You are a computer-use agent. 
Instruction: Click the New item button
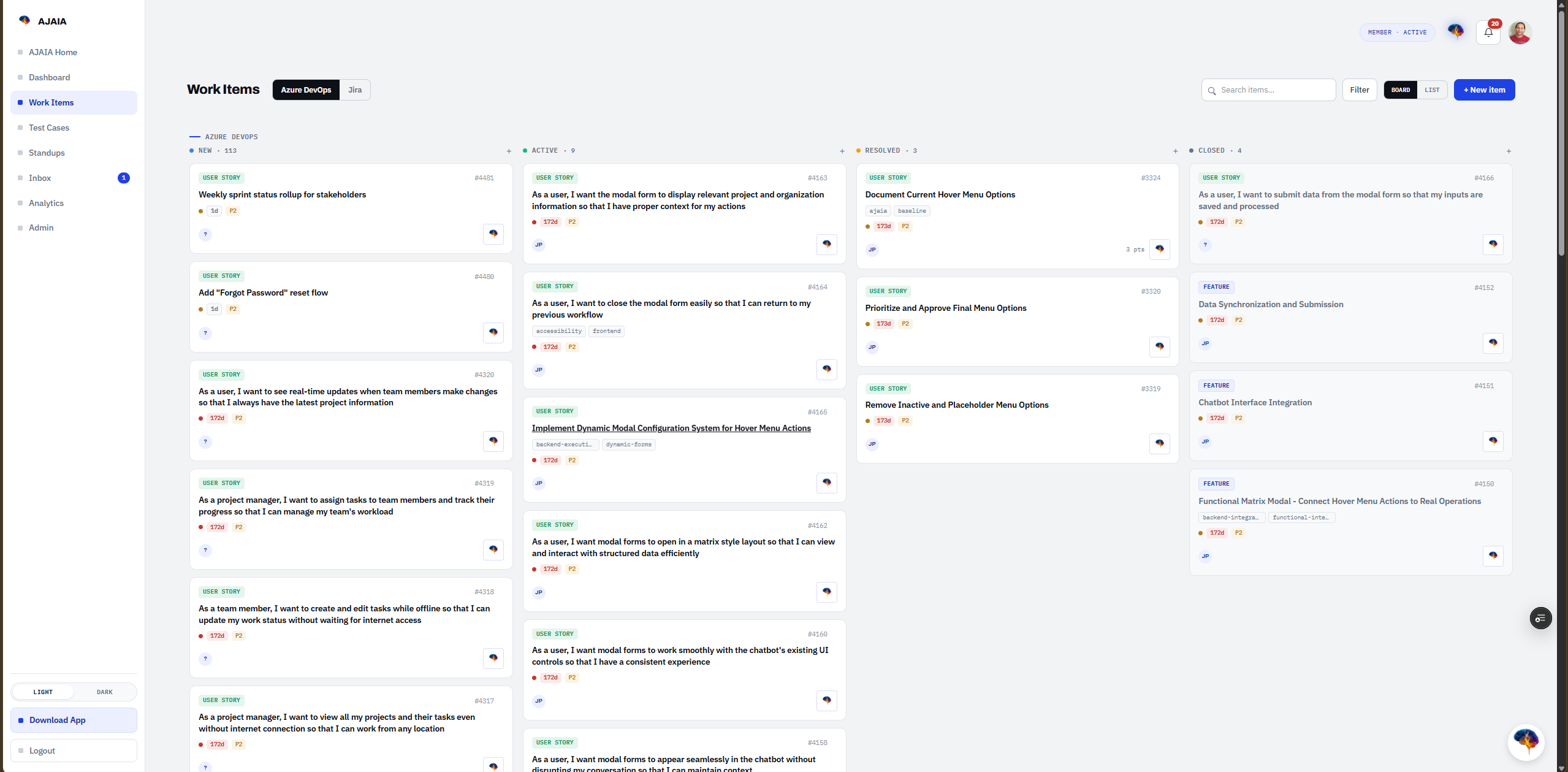tap(1484, 90)
